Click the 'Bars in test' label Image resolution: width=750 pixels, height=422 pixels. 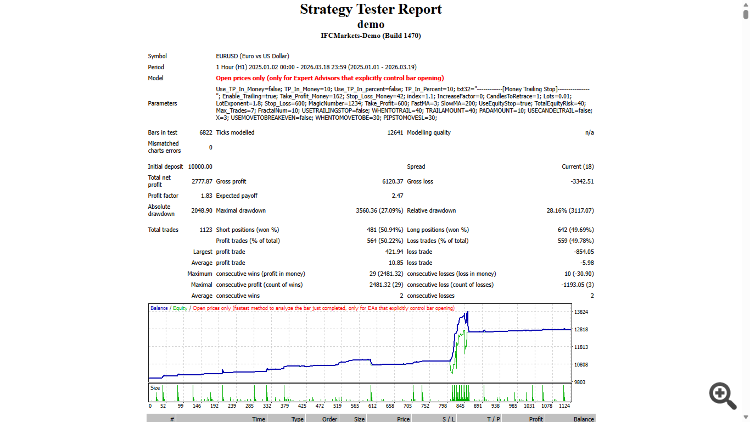162,133
